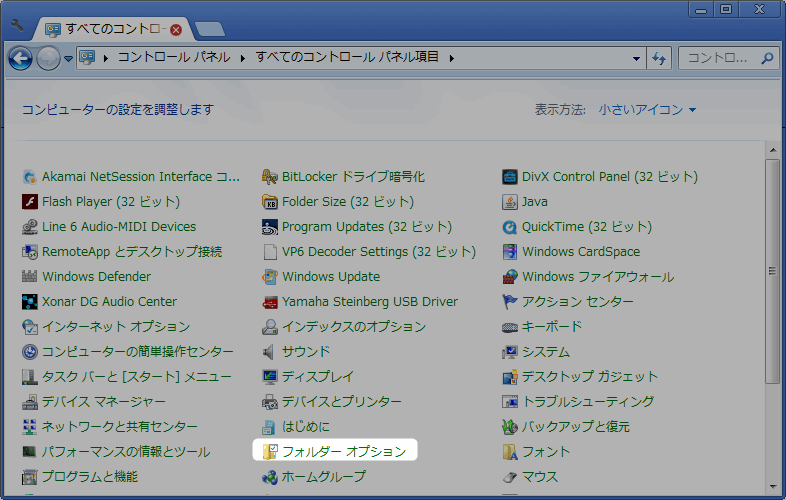Click the Forward navigation button
This screenshot has width=786, height=500.
tap(49, 59)
